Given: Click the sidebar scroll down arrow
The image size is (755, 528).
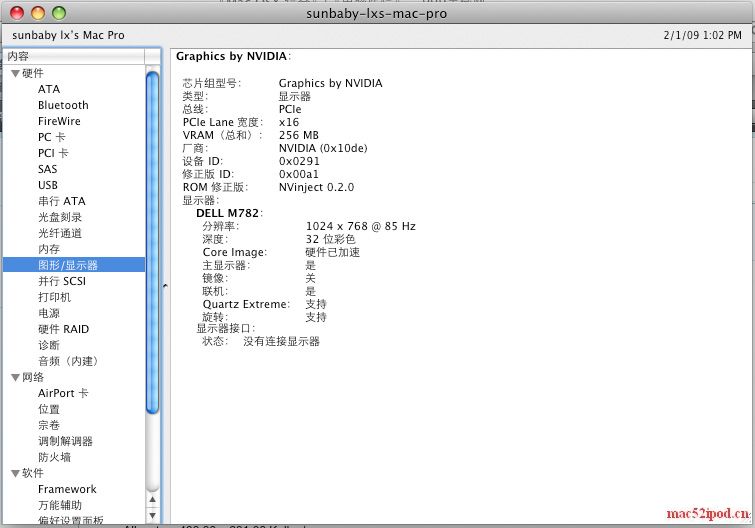Looking at the screenshot, I should [x=153, y=515].
